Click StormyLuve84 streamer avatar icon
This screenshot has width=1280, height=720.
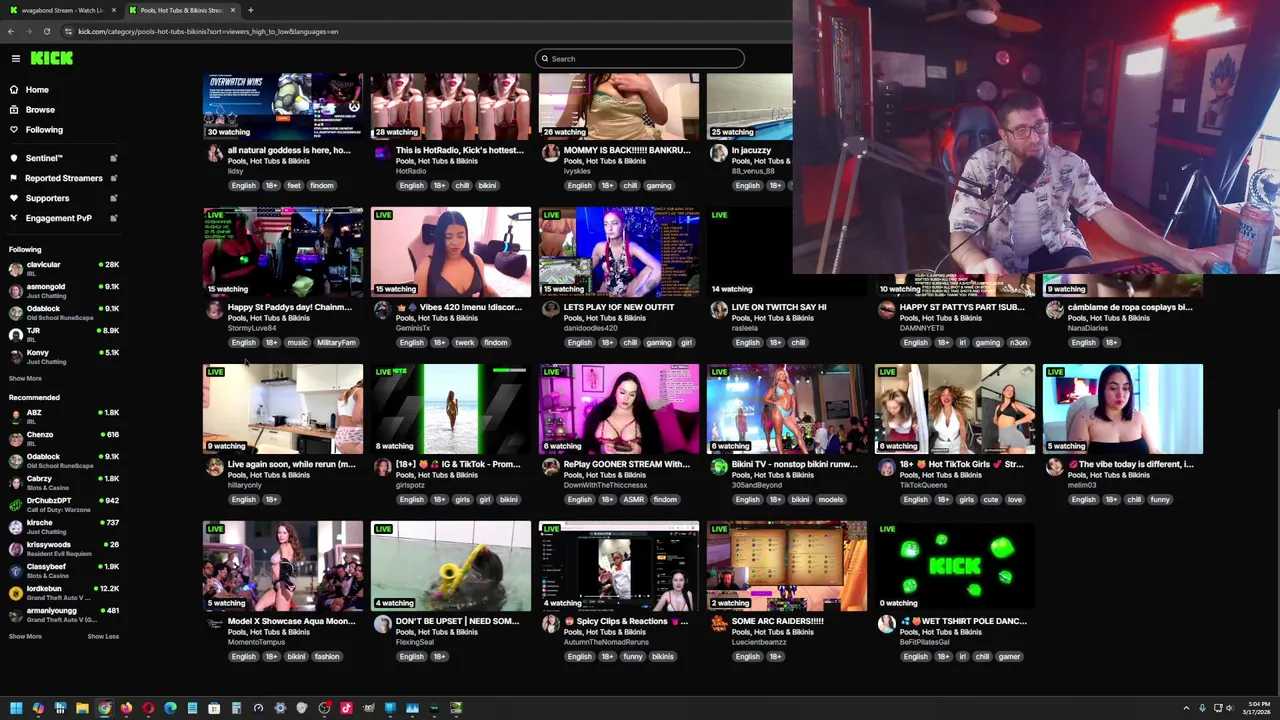[214, 310]
